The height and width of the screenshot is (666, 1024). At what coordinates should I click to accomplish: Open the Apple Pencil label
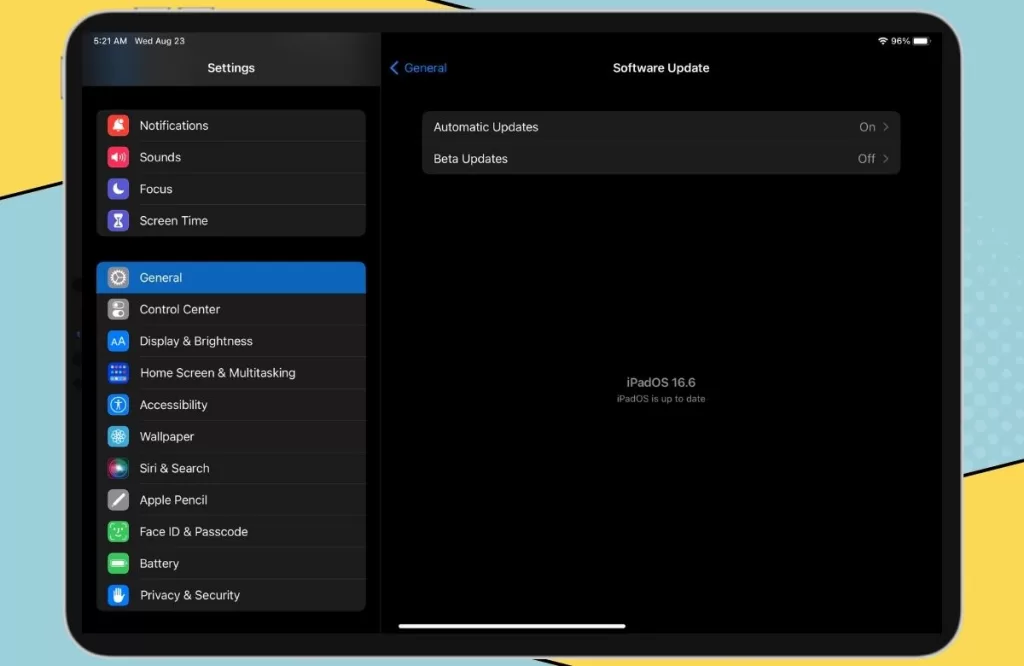pos(174,500)
